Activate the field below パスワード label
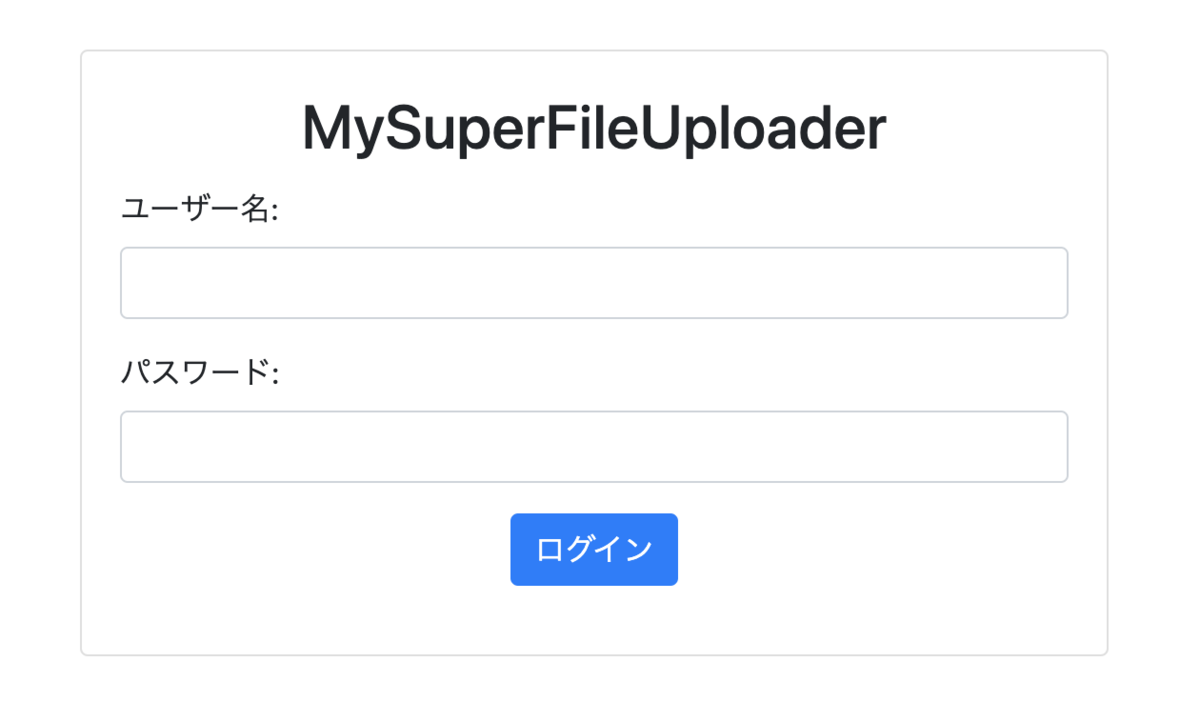Image resolution: width=1200 pixels, height=722 pixels. coord(594,446)
